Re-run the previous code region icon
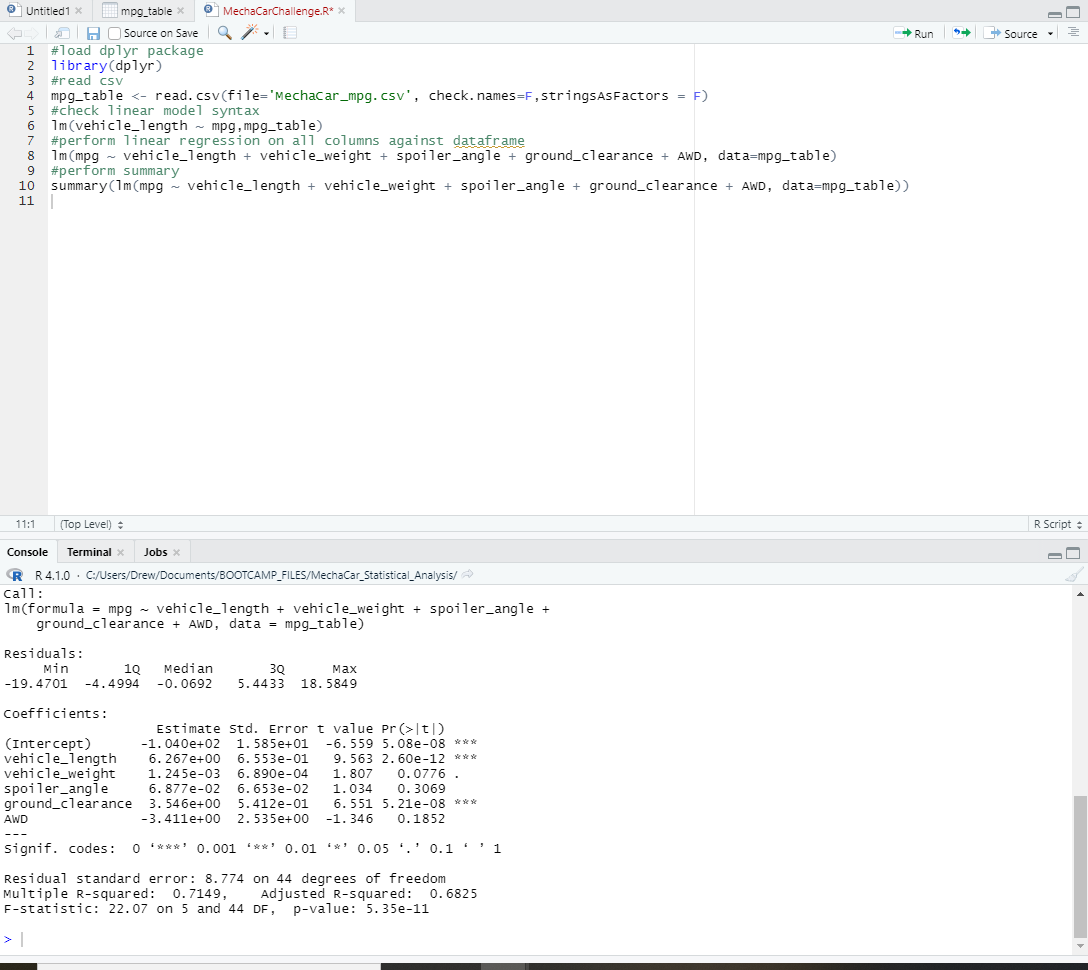Image resolution: width=1088 pixels, height=970 pixels. [961, 33]
